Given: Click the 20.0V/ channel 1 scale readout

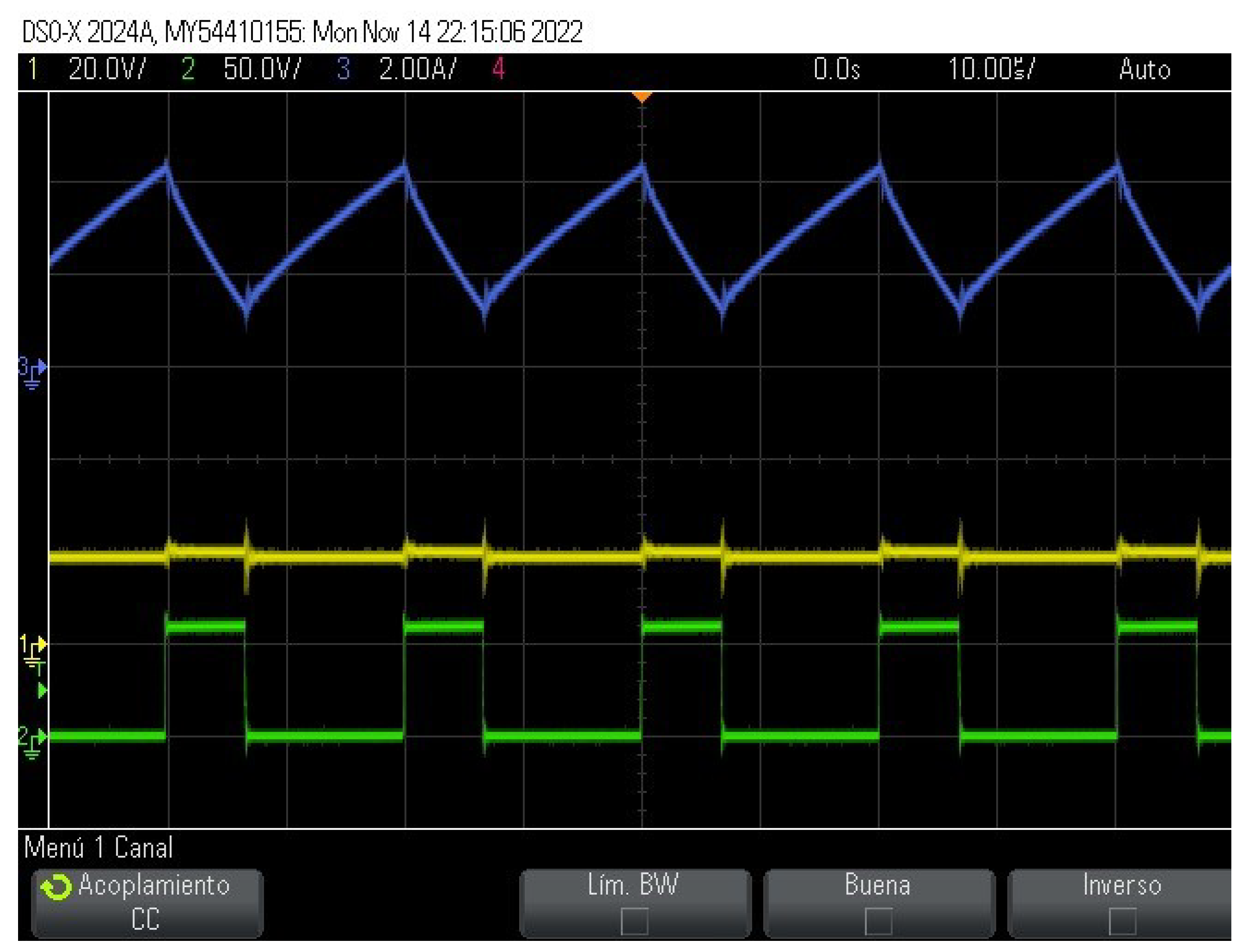Looking at the screenshot, I should (107, 69).
